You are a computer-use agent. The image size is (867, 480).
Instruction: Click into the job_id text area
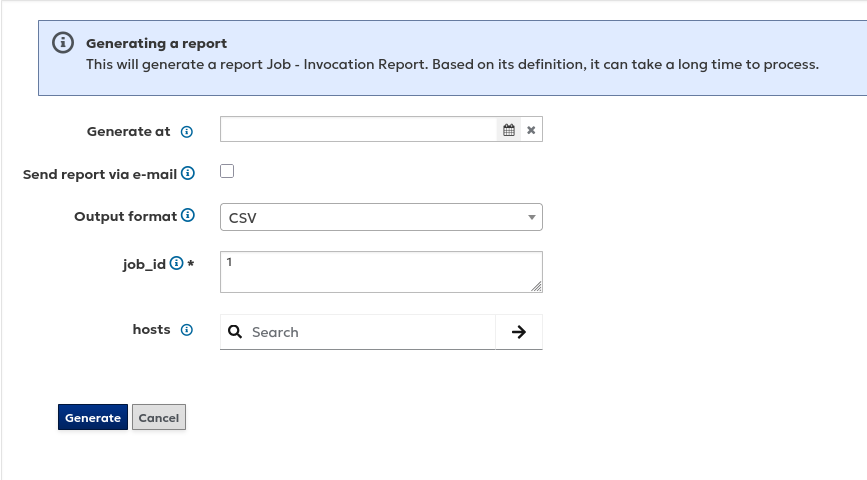click(x=380, y=271)
